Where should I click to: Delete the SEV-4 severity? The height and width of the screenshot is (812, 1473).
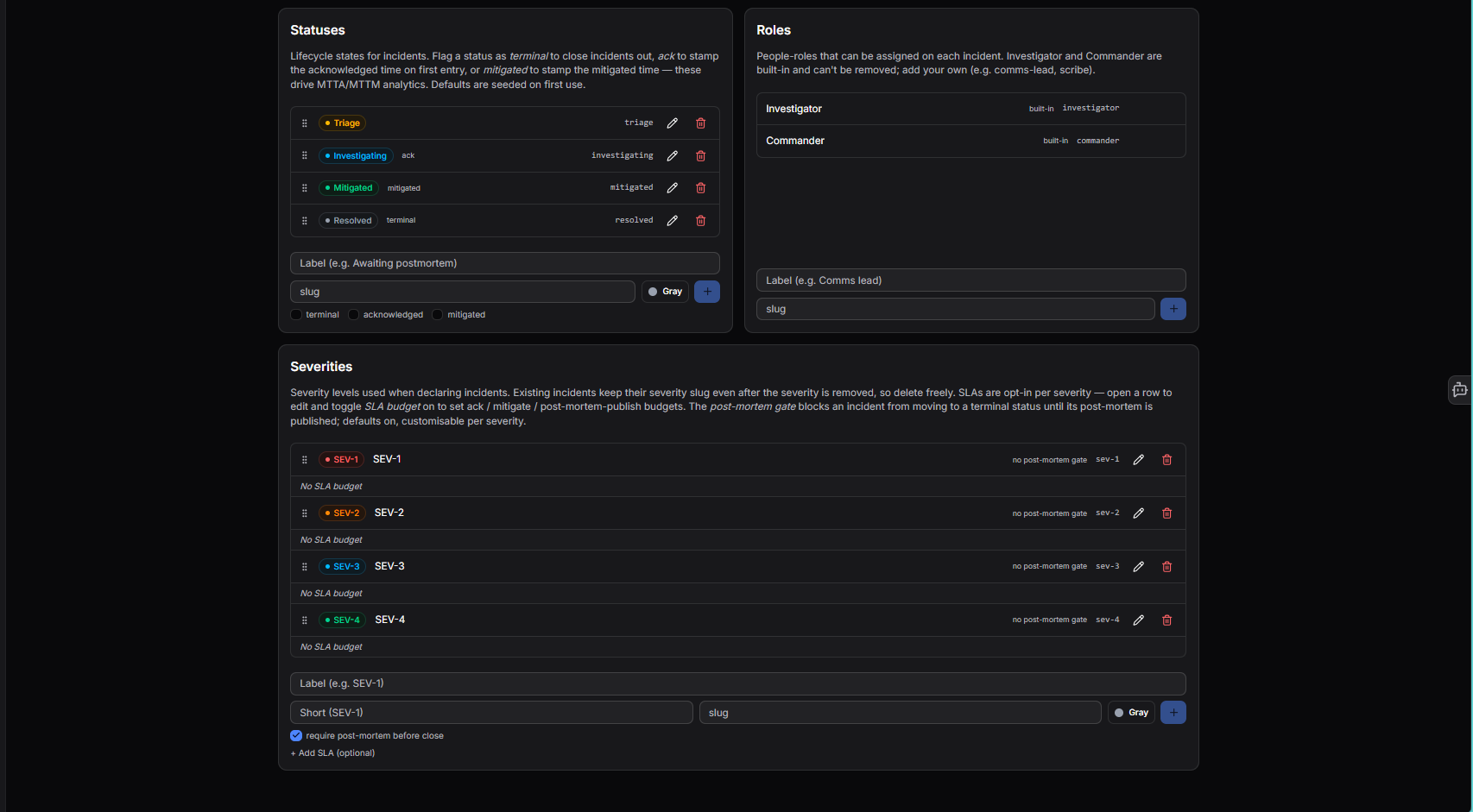(x=1166, y=620)
